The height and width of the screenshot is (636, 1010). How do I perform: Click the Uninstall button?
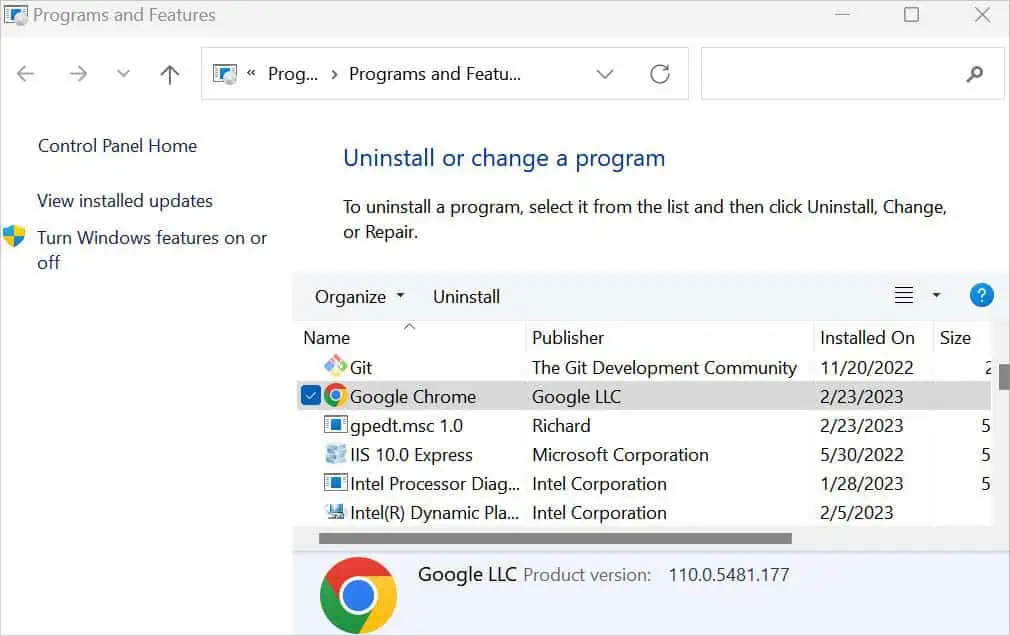[466, 296]
